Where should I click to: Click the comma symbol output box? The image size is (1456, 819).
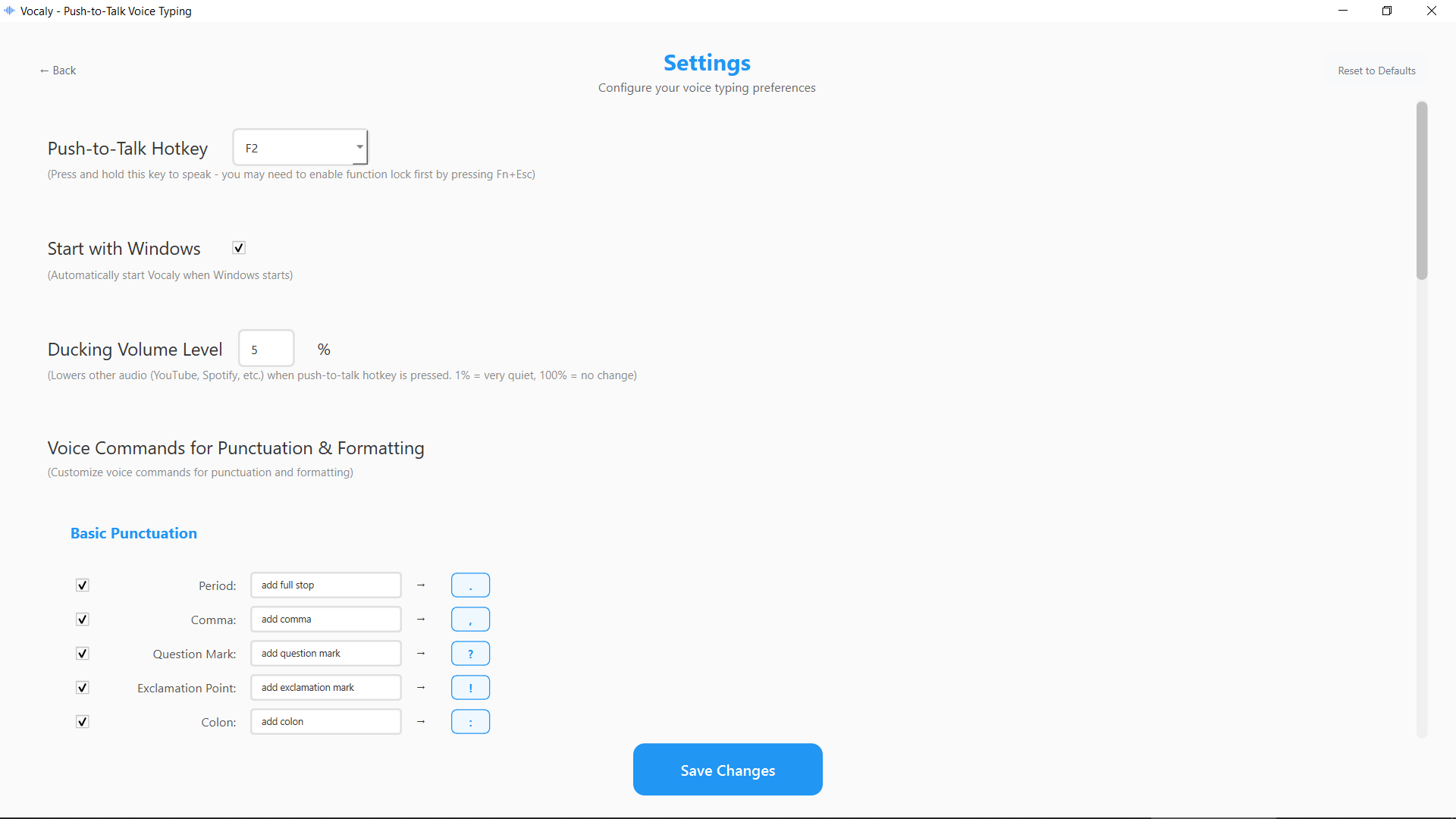[x=470, y=620]
